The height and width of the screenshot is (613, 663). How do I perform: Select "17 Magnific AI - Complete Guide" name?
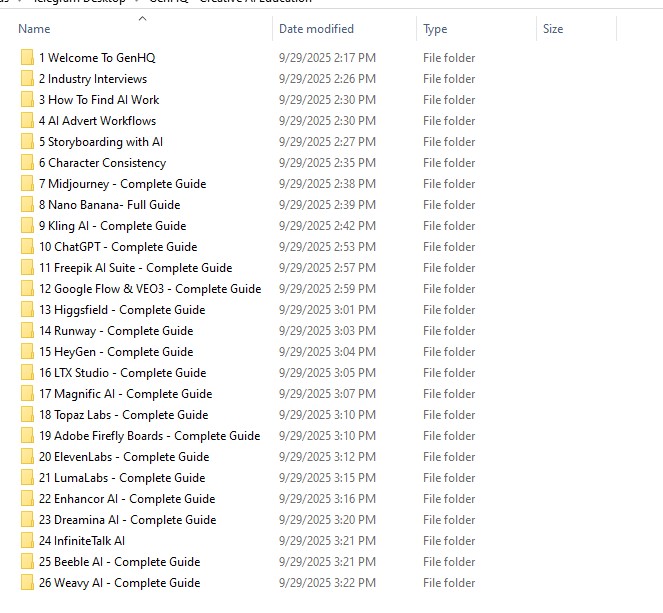126,394
